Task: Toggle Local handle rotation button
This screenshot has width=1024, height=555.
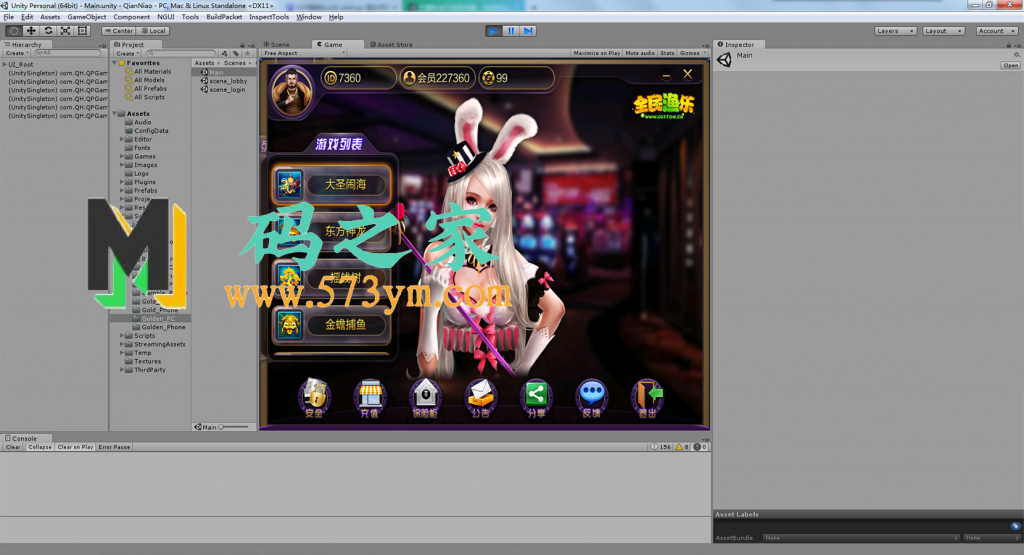Action: click(x=153, y=31)
